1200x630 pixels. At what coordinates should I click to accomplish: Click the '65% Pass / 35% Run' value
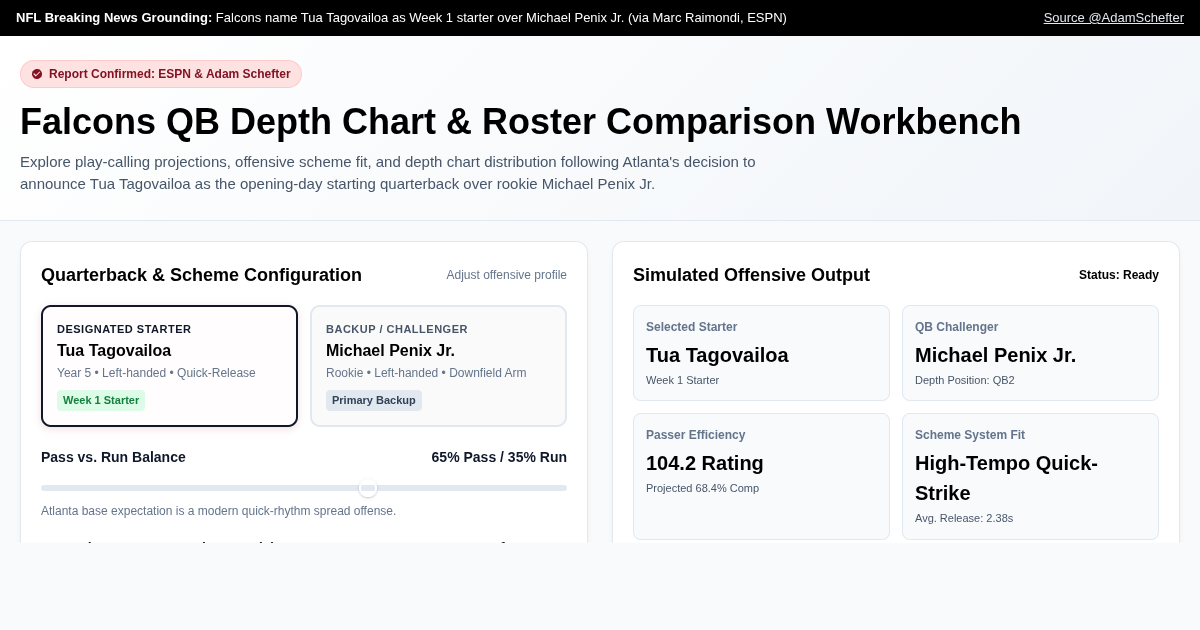[x=499, y=457]
